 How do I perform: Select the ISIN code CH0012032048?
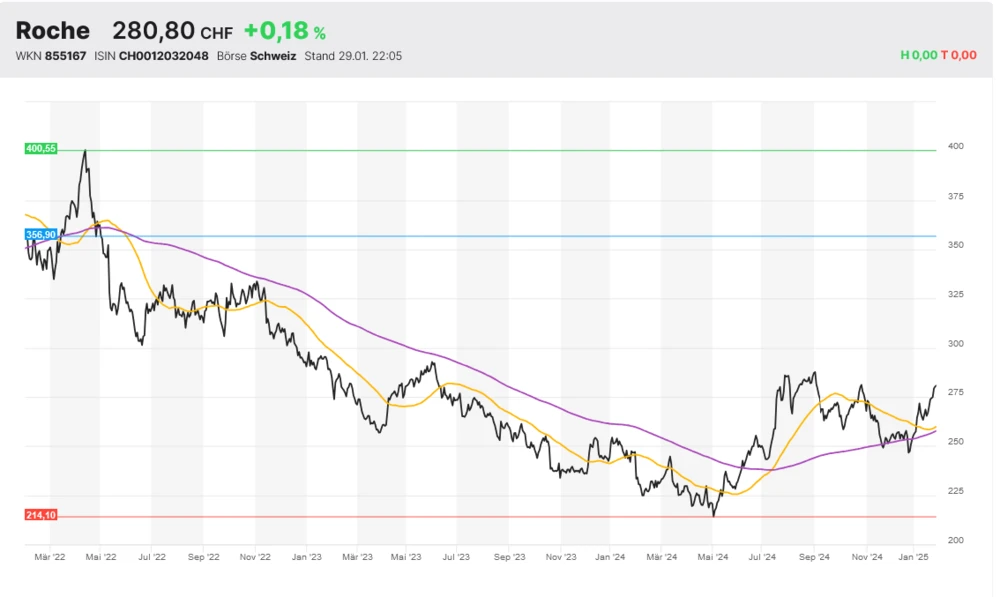[164, 56]
